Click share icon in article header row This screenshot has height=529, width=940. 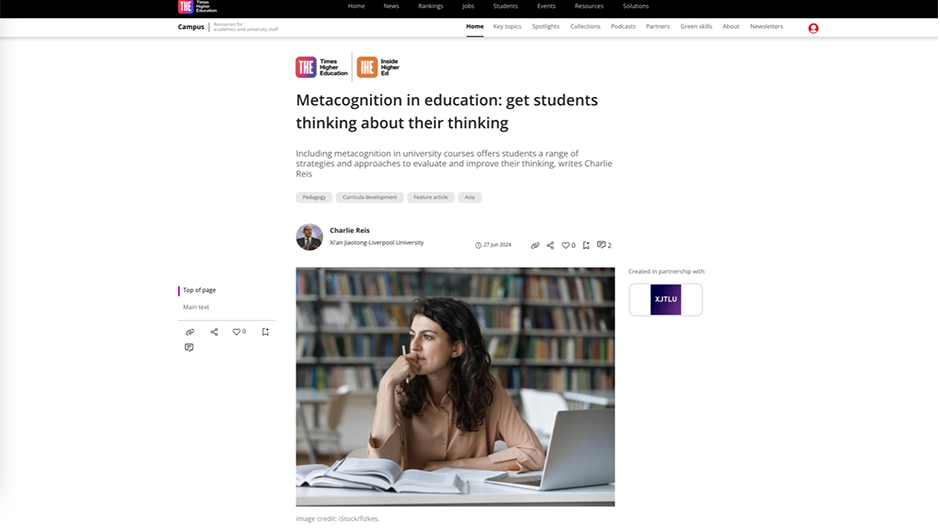click(550, 245)
